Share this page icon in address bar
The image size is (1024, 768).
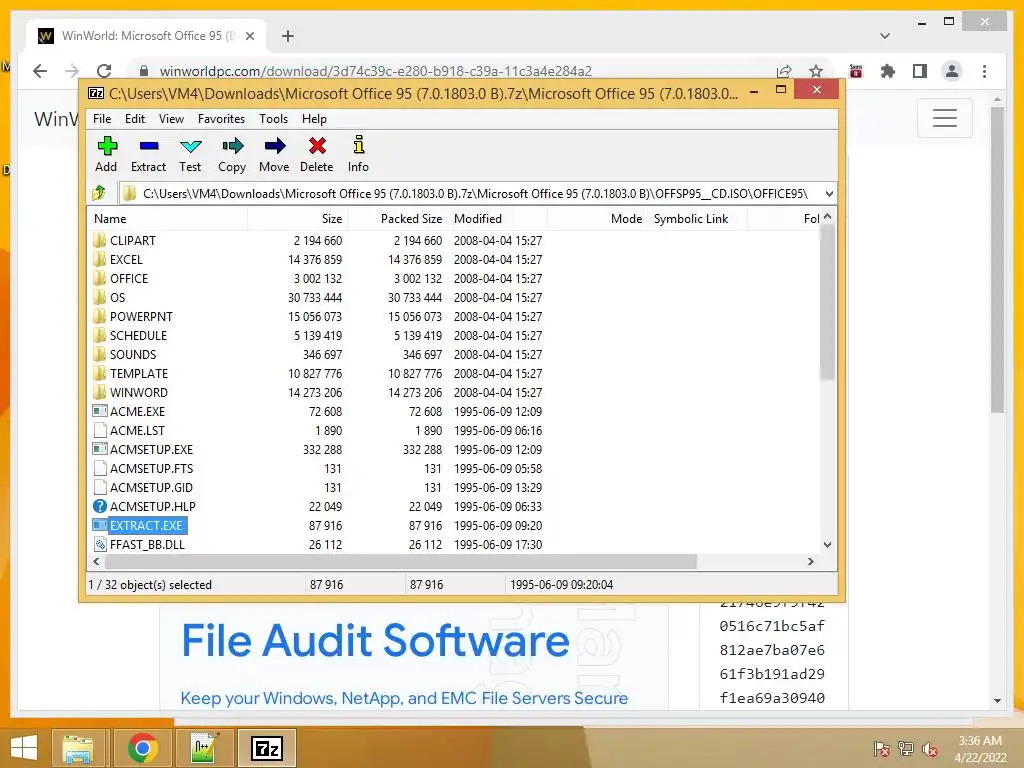[784, 71]
